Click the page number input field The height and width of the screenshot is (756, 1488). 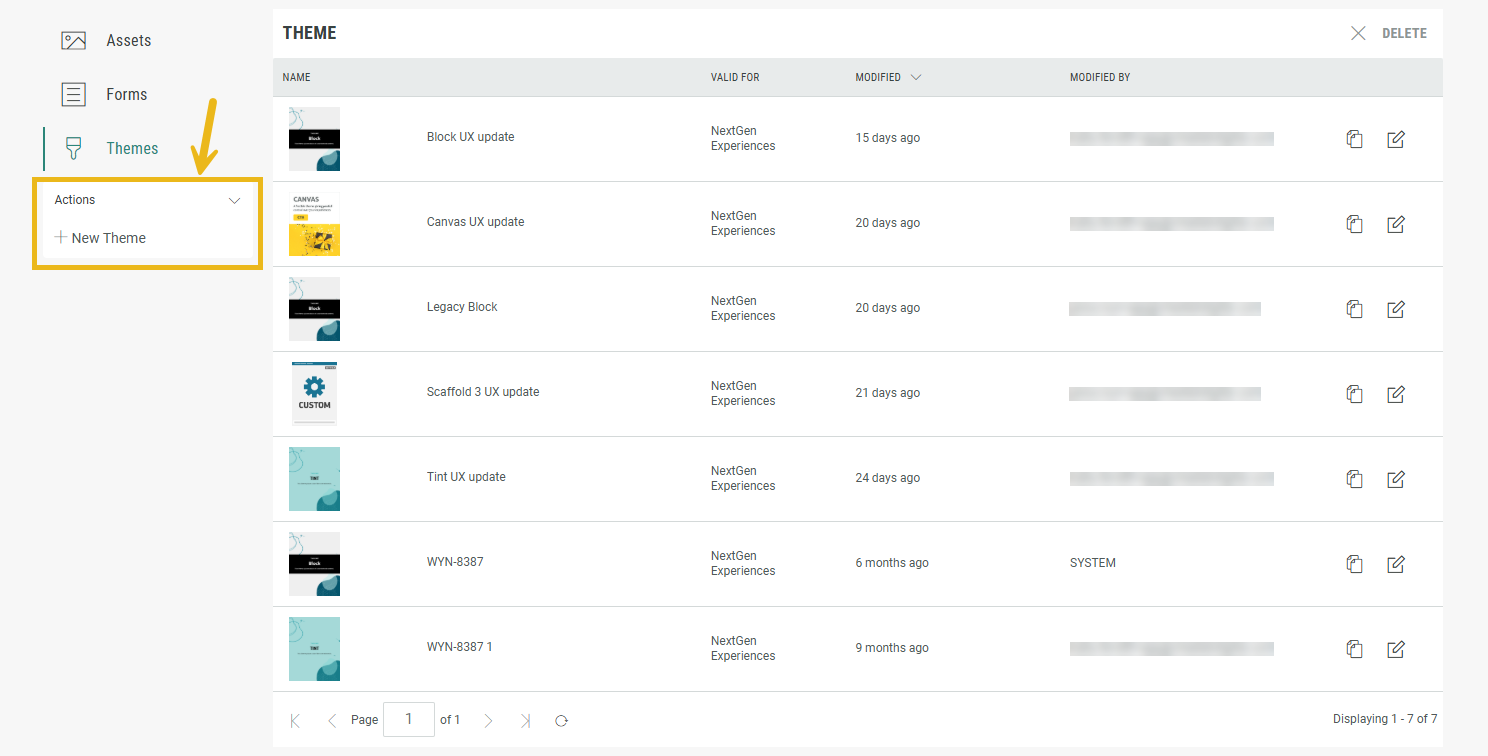(x=408, y=720)
